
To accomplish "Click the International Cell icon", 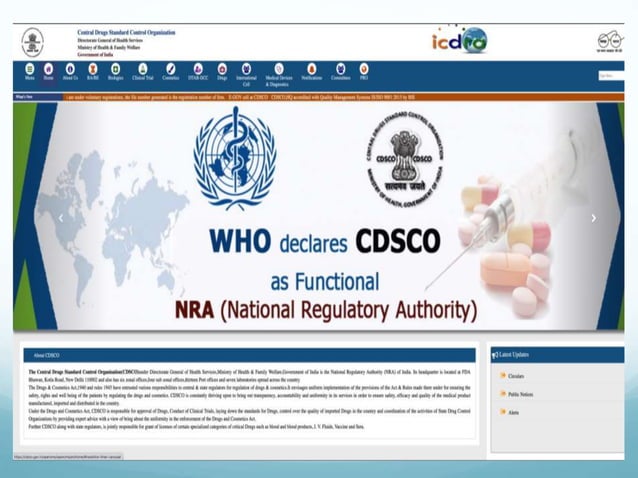I will tap(246, 69).
